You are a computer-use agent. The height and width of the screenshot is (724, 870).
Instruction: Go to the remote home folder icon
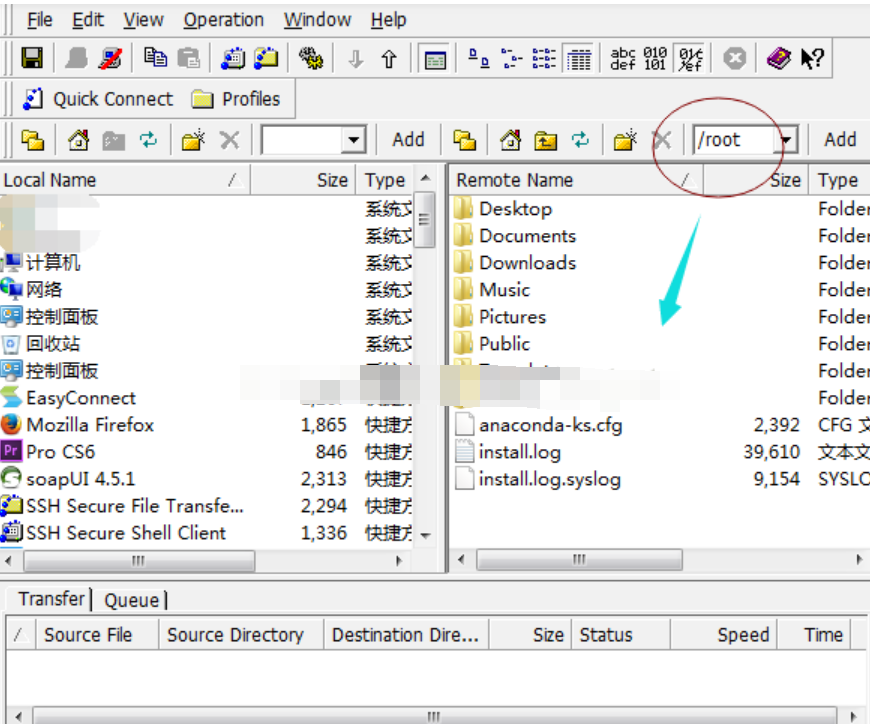(x=511, y=140)
